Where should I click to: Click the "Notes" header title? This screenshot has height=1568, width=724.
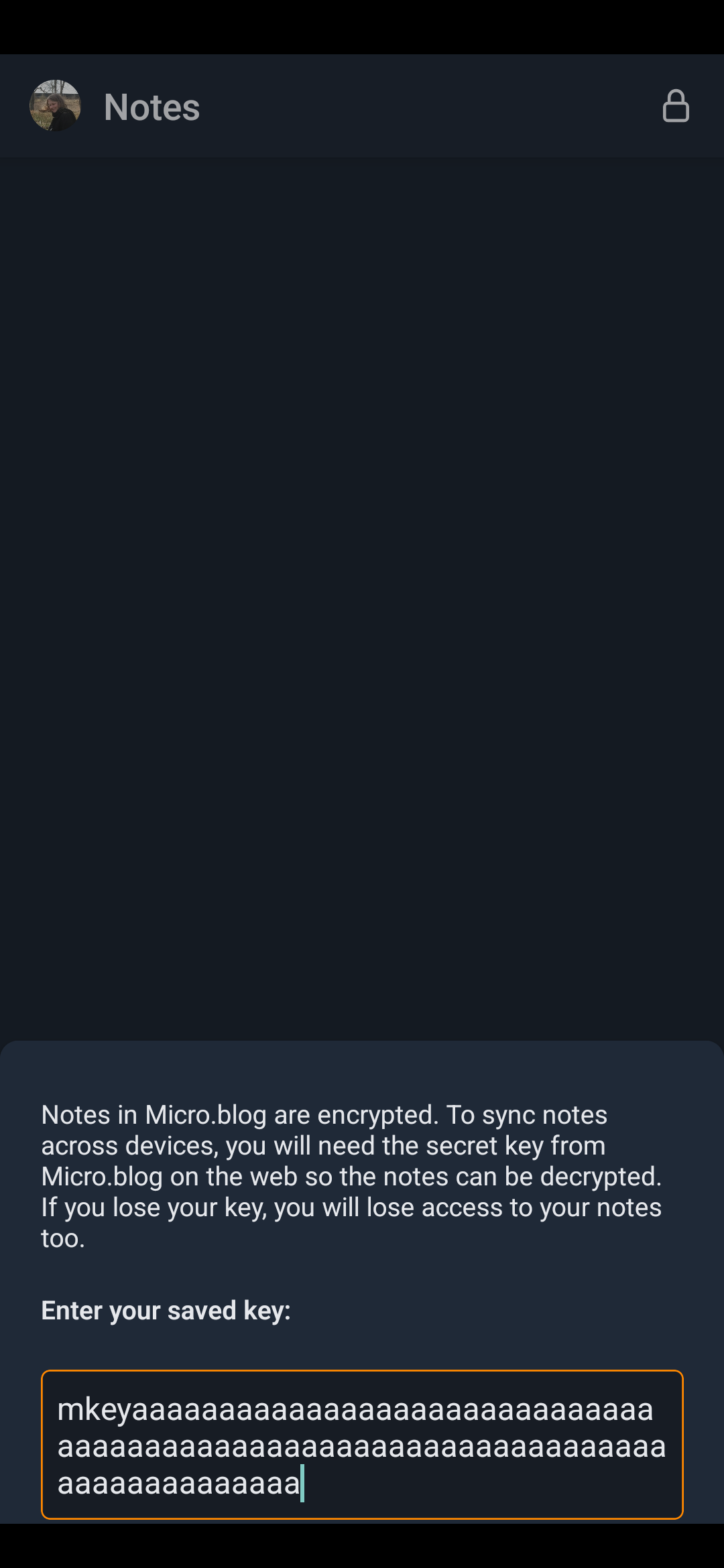click(152, 107)
